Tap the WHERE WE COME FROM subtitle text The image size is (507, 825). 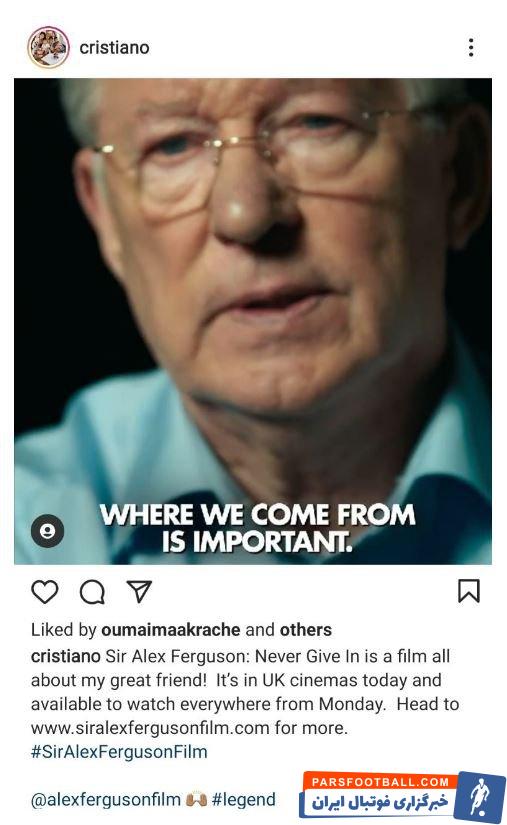257,515
